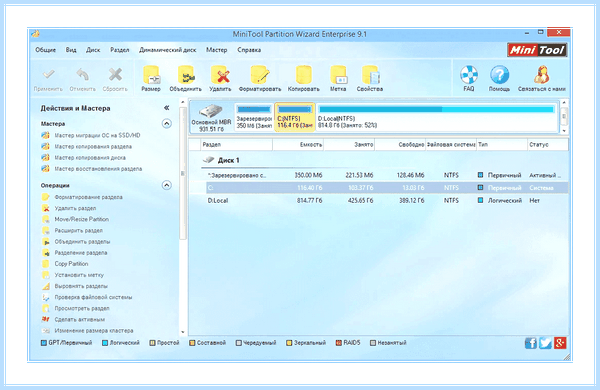Sort by the Свободно column header
This screenshot has width=600, height=390.
click(x=400, y=145)
